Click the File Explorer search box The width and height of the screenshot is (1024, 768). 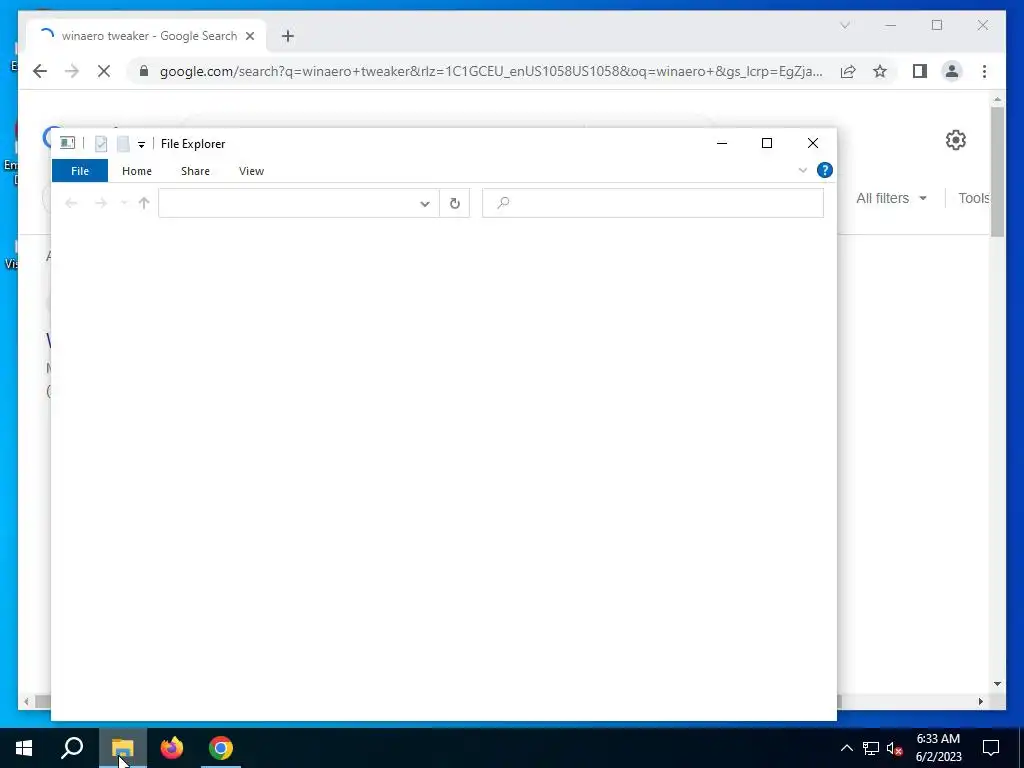point(653,203)
